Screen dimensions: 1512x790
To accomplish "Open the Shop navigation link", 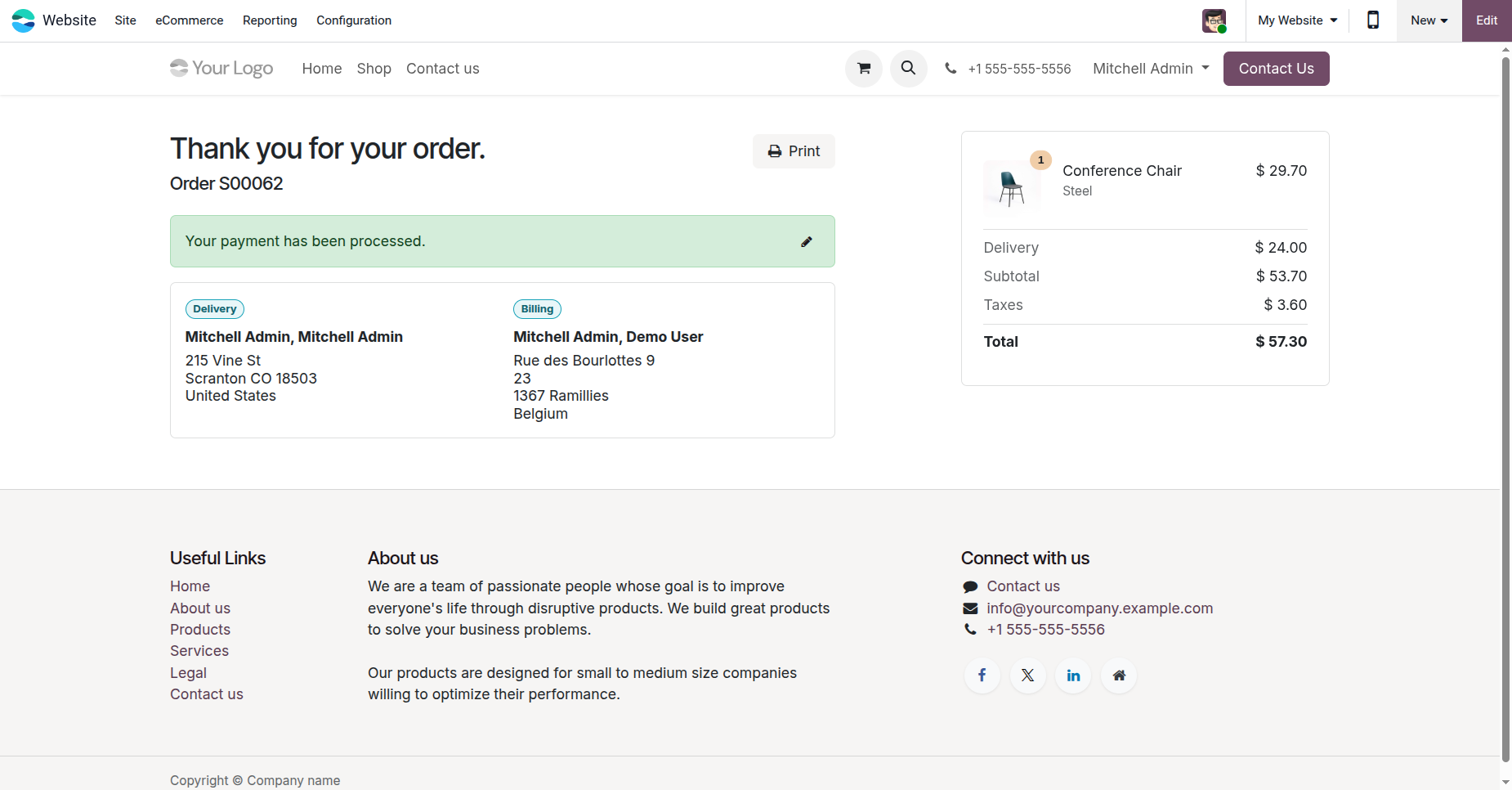I will coord(374,69).
